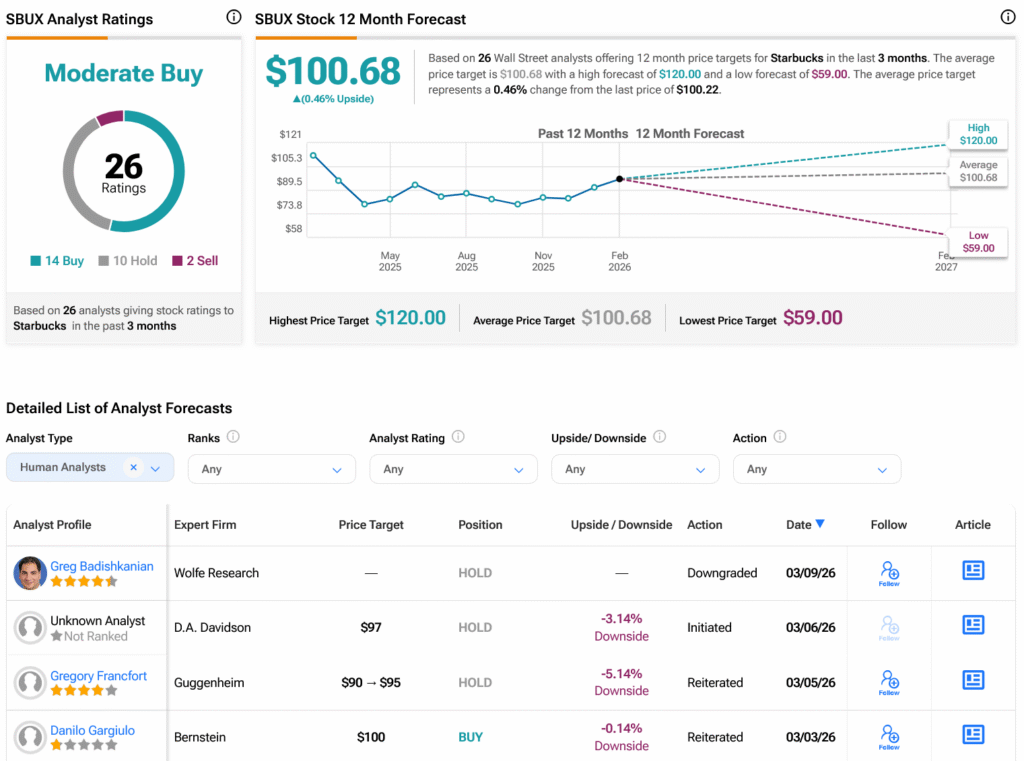Open the 12 Month Forecast info icon
The height and width of the screenshot is (761, 1024).
coord(1008,18)
